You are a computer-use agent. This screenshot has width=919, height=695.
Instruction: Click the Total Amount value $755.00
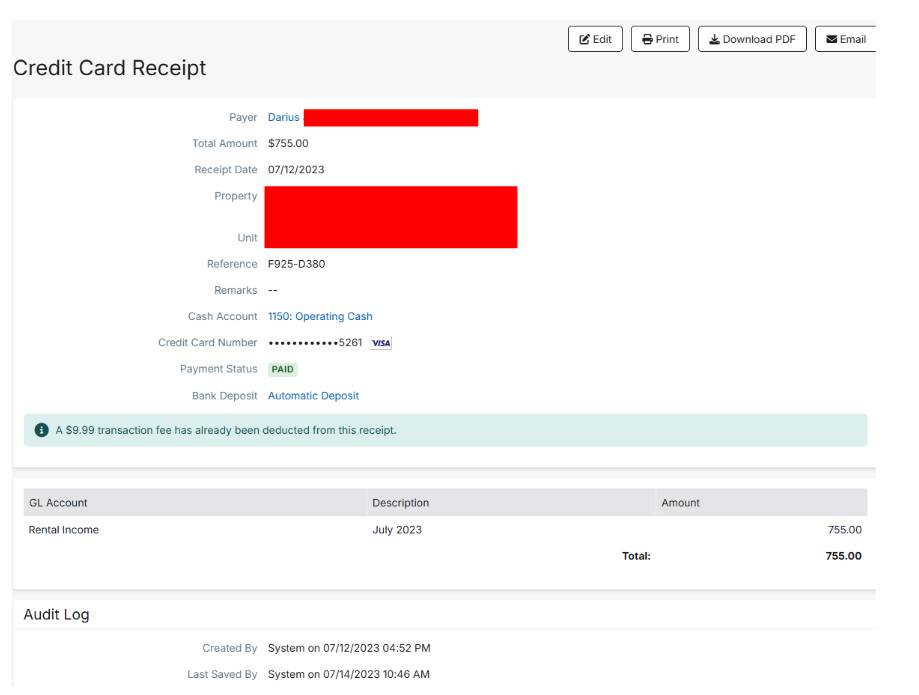pyautogui.click(x=288, y=144)
